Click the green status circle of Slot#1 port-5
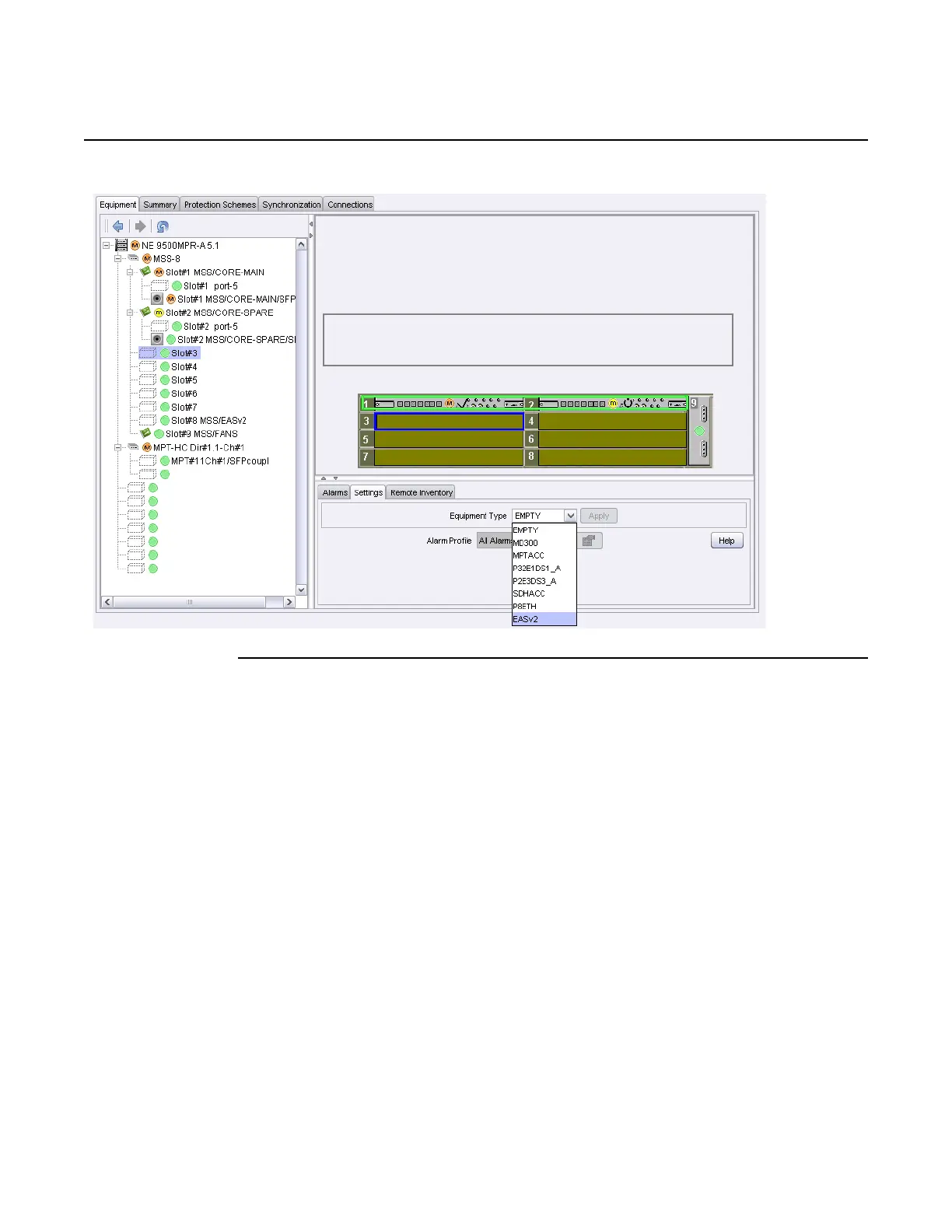Screen dimensions: 952x1232 click(x=177, y=285)
